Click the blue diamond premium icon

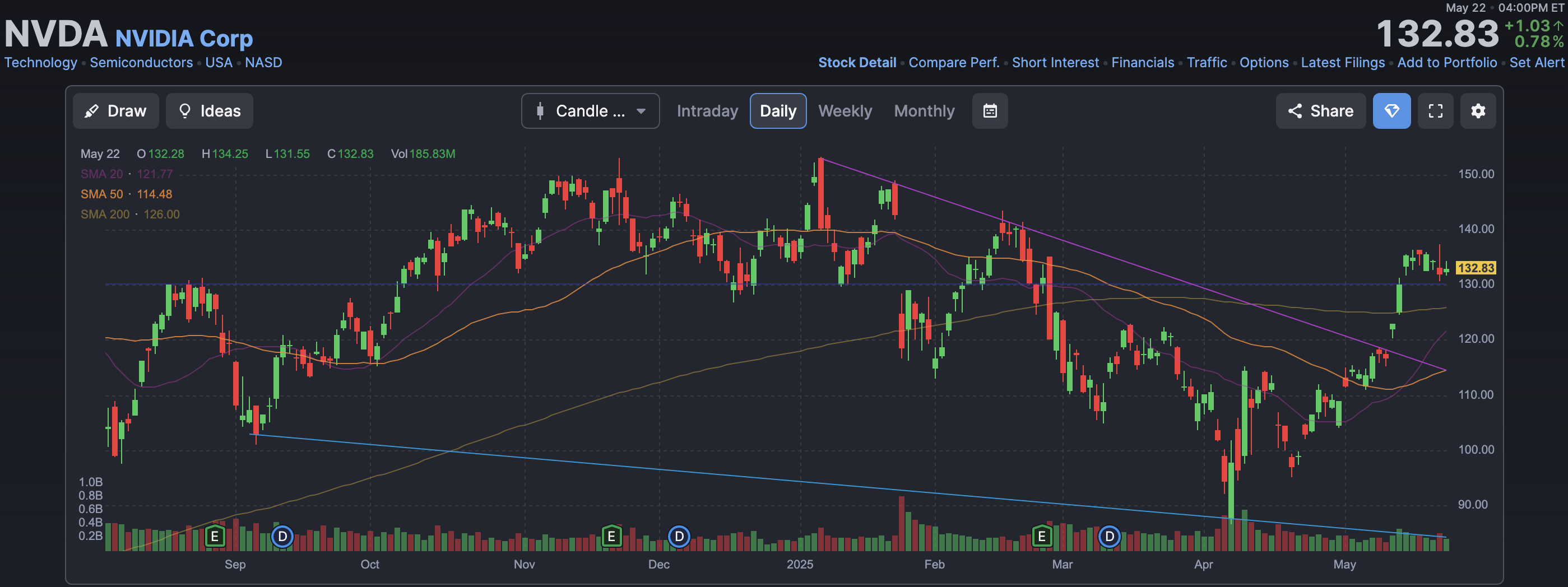(1391, 111)
